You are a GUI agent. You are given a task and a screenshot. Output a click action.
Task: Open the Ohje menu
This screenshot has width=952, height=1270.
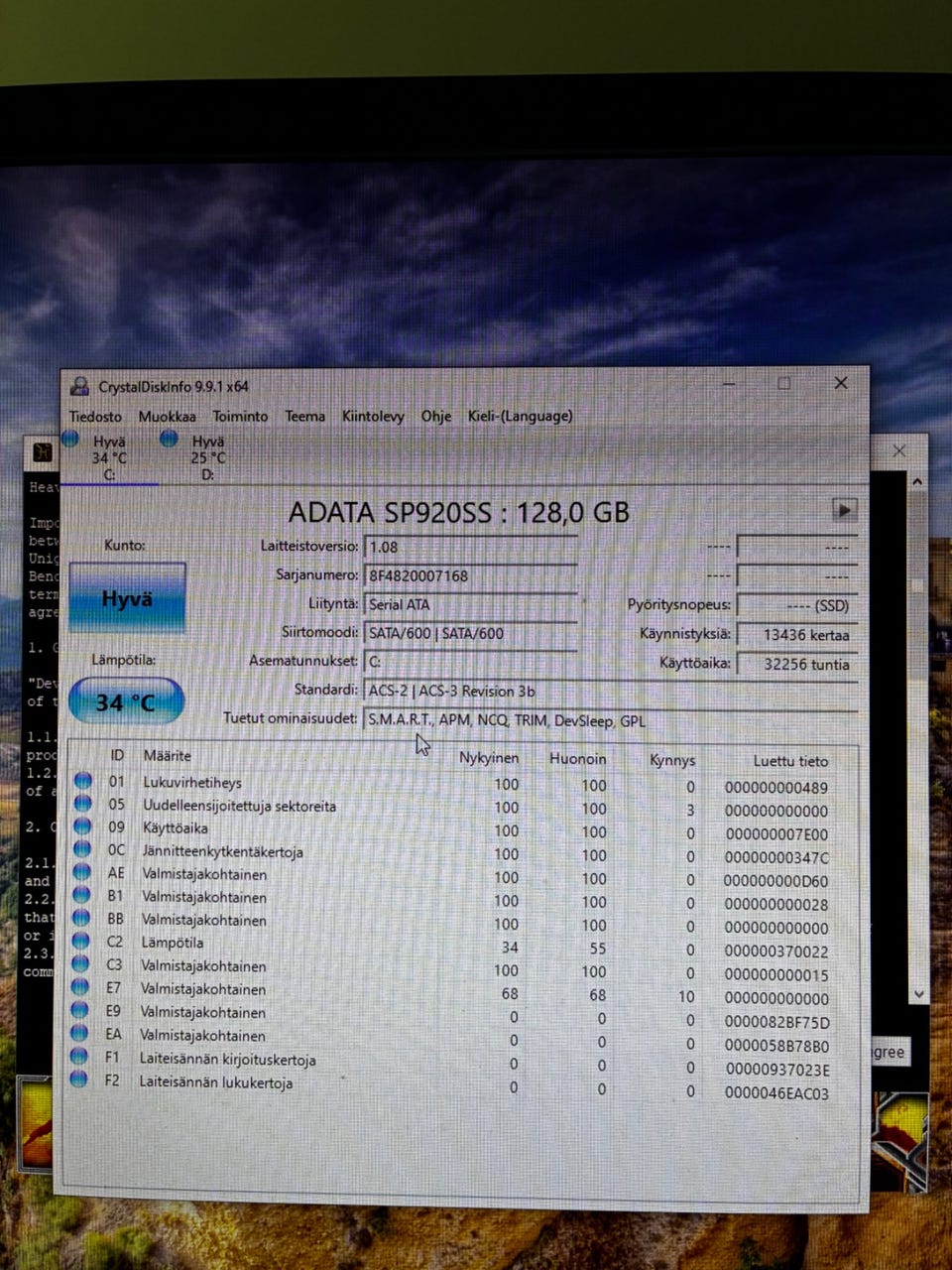[x=435, y=417]
